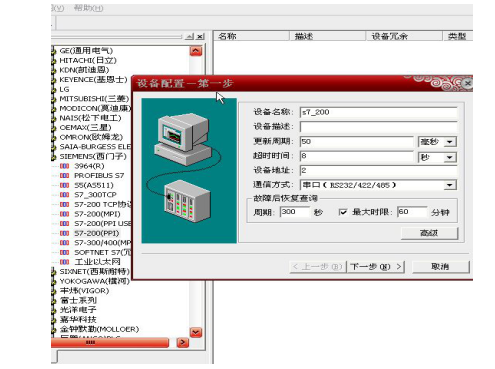Select HITACHI(日立) in the tree
Image resolution: width=495 pixels, height=369 pixels.
tap(88, 60)
